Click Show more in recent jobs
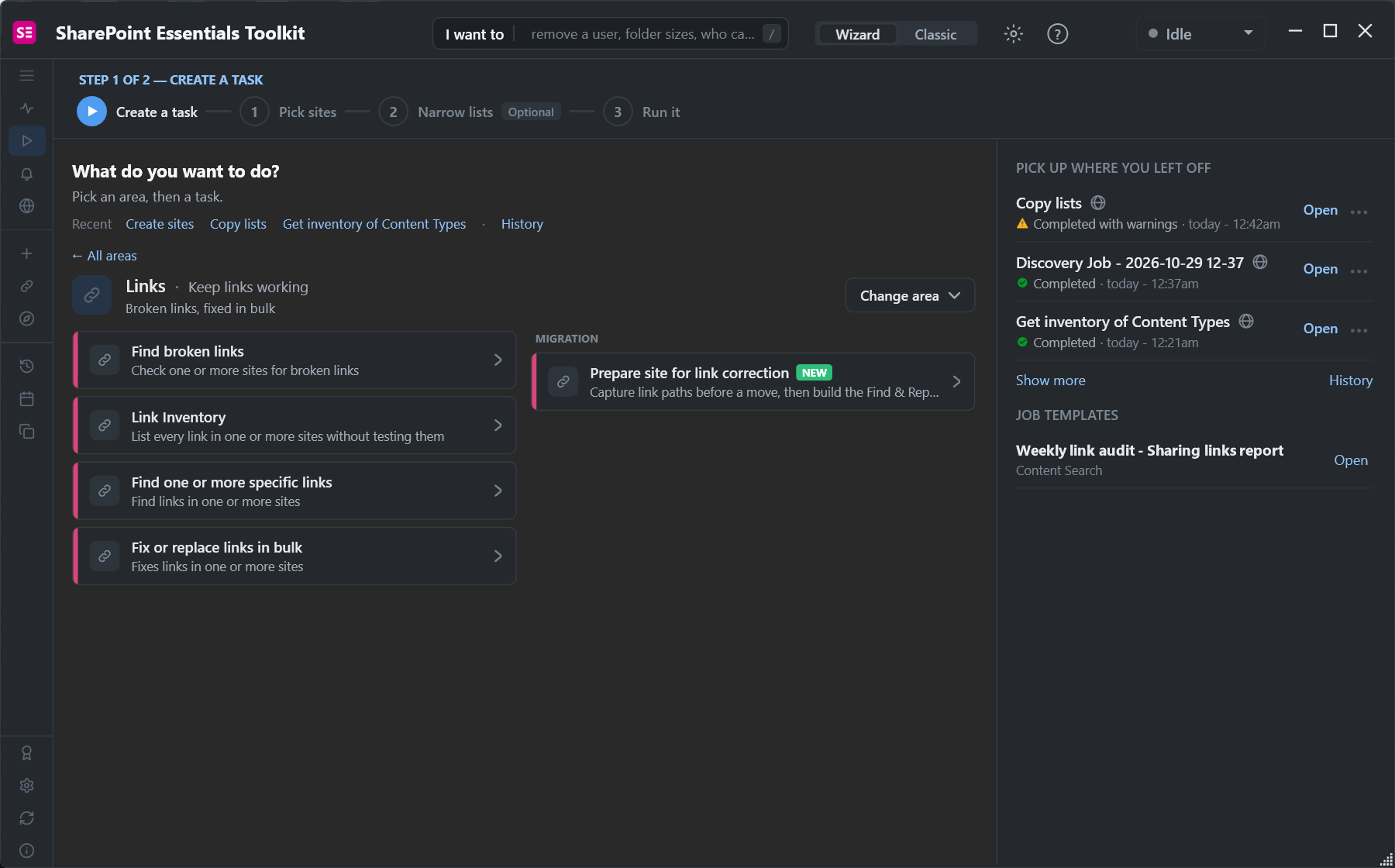Image resolution: width=1395 pixels, height=868 pixels. 1050,381
